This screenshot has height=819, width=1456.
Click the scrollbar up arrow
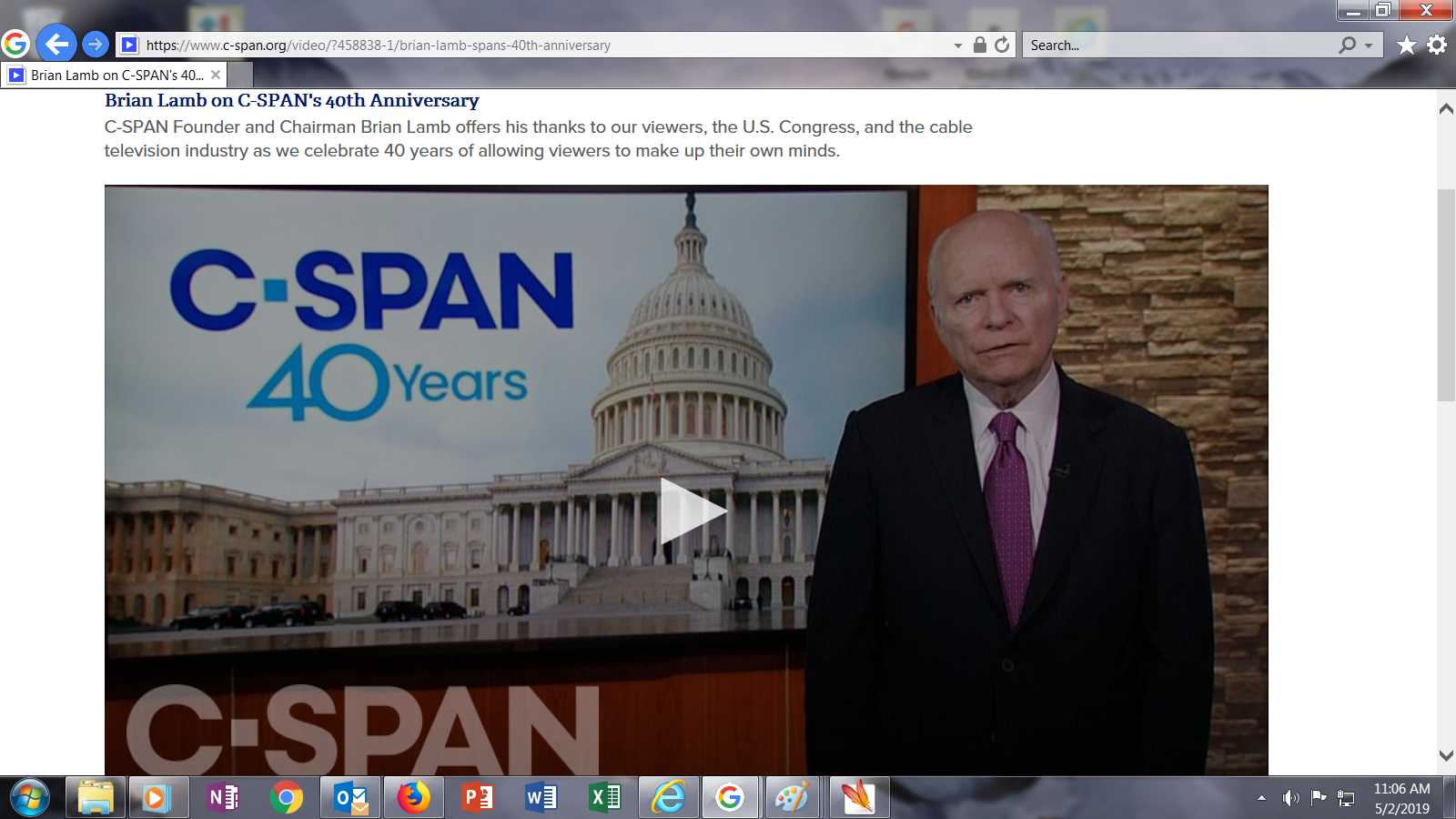[1446, 109]
